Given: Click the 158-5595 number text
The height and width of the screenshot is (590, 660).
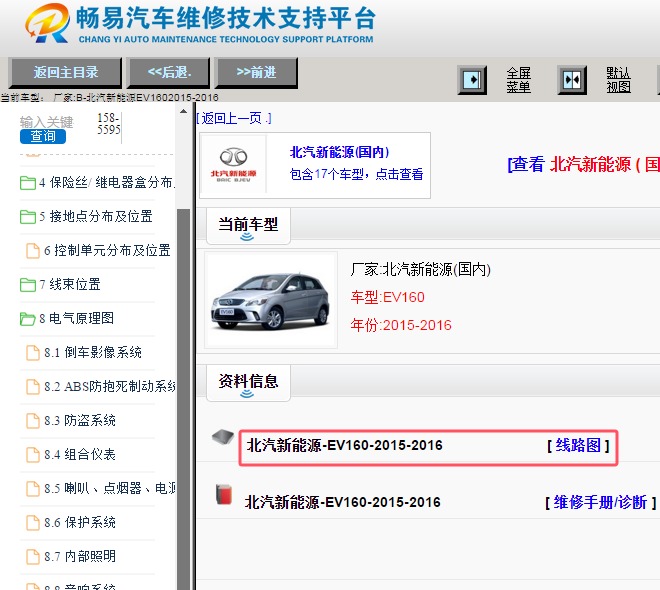Looking at the screenshot, I should coord(109,124).
